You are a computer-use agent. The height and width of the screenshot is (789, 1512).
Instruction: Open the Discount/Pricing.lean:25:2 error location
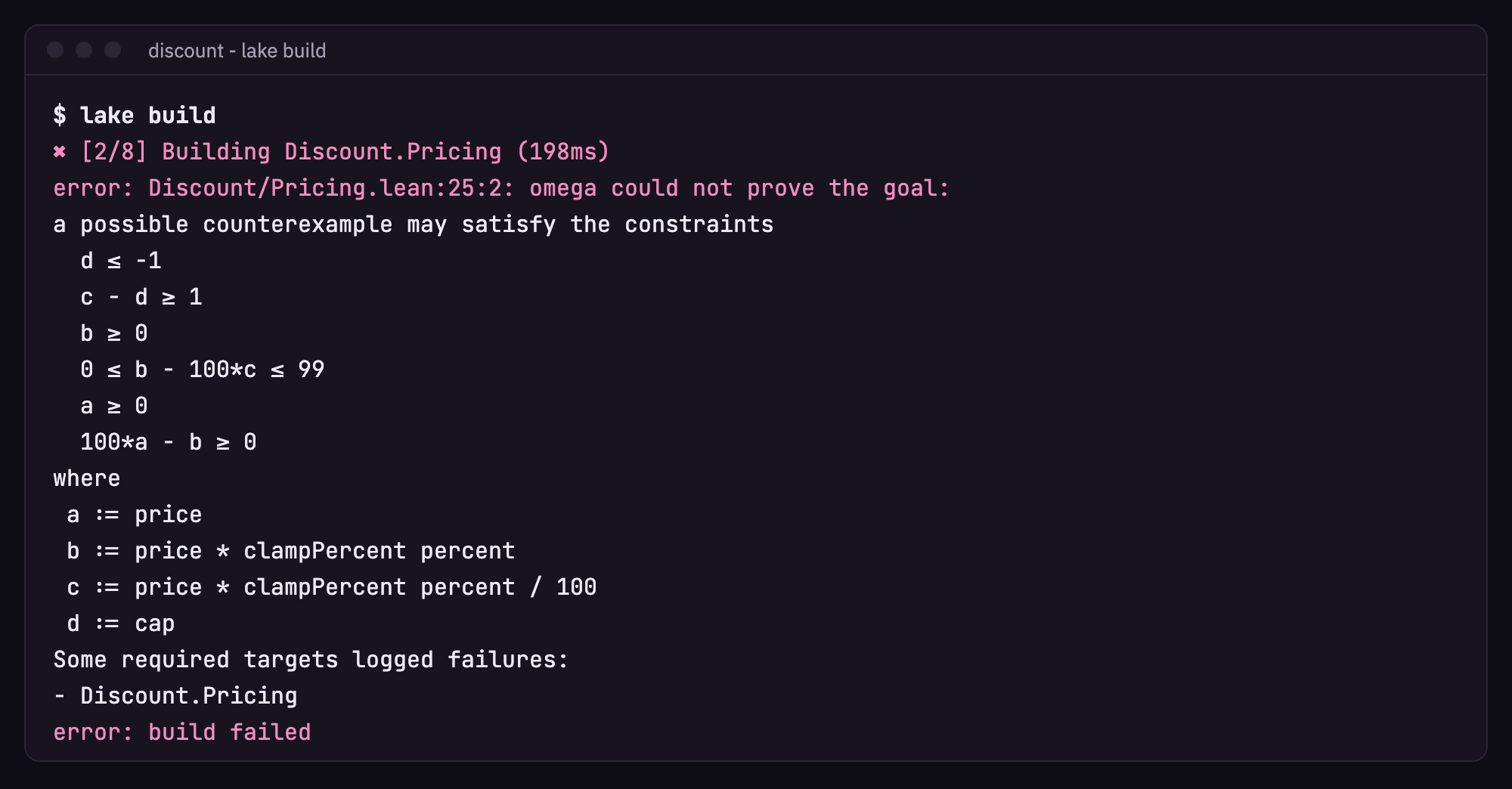tap(331, 188)
